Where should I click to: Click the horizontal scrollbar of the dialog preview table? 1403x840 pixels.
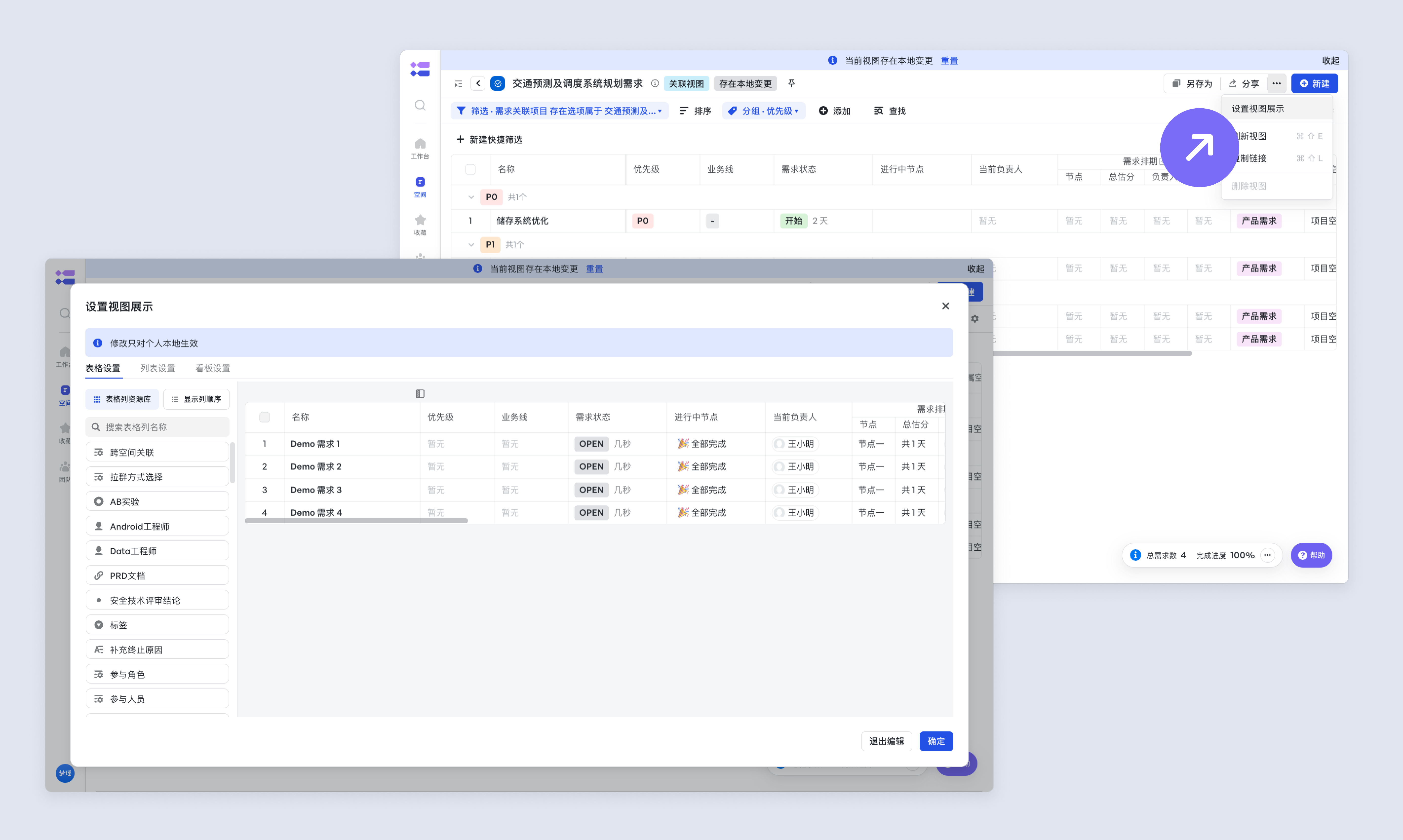[356, 521]
